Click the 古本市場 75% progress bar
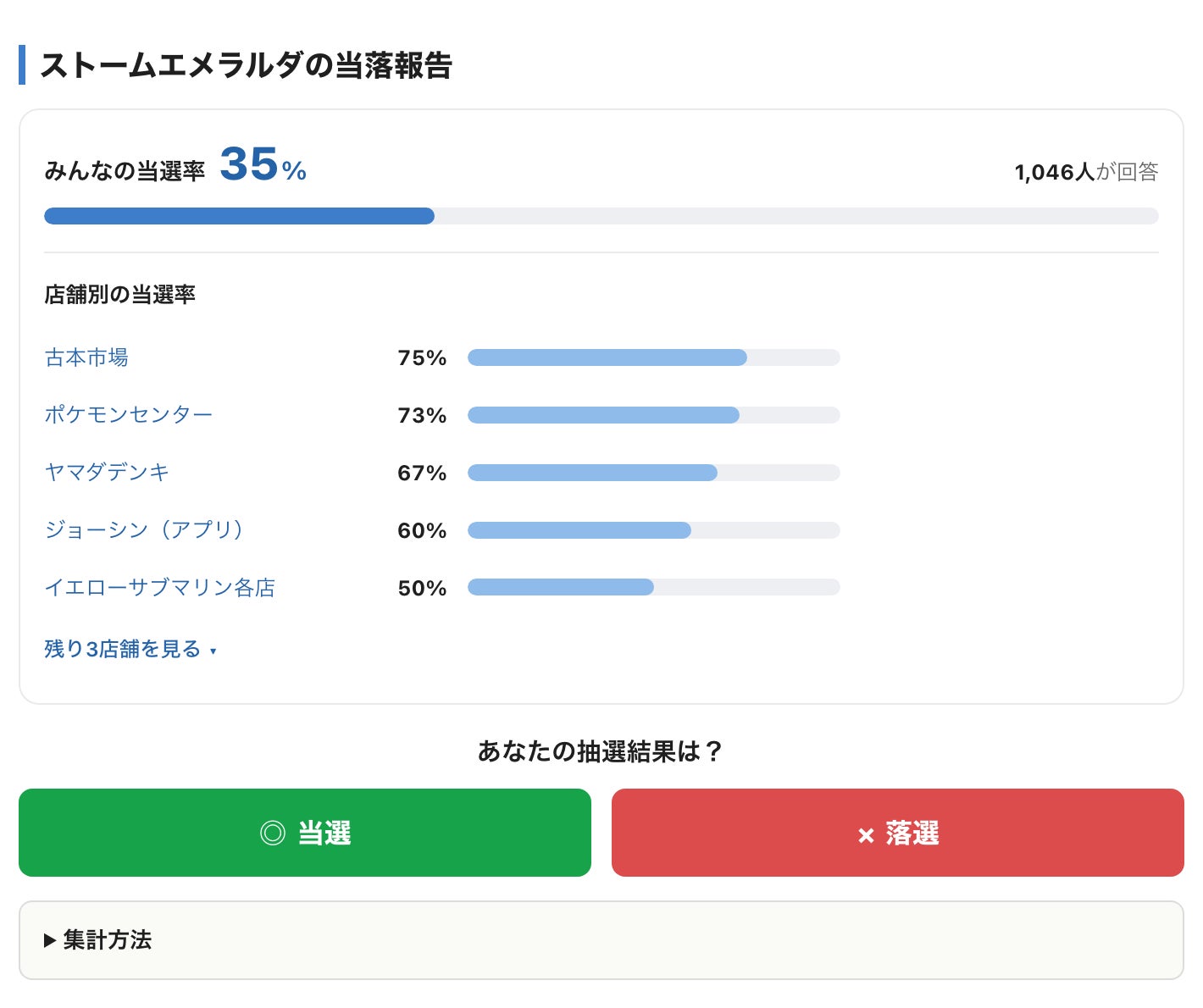1203x1008 pixels. (654, 357)
